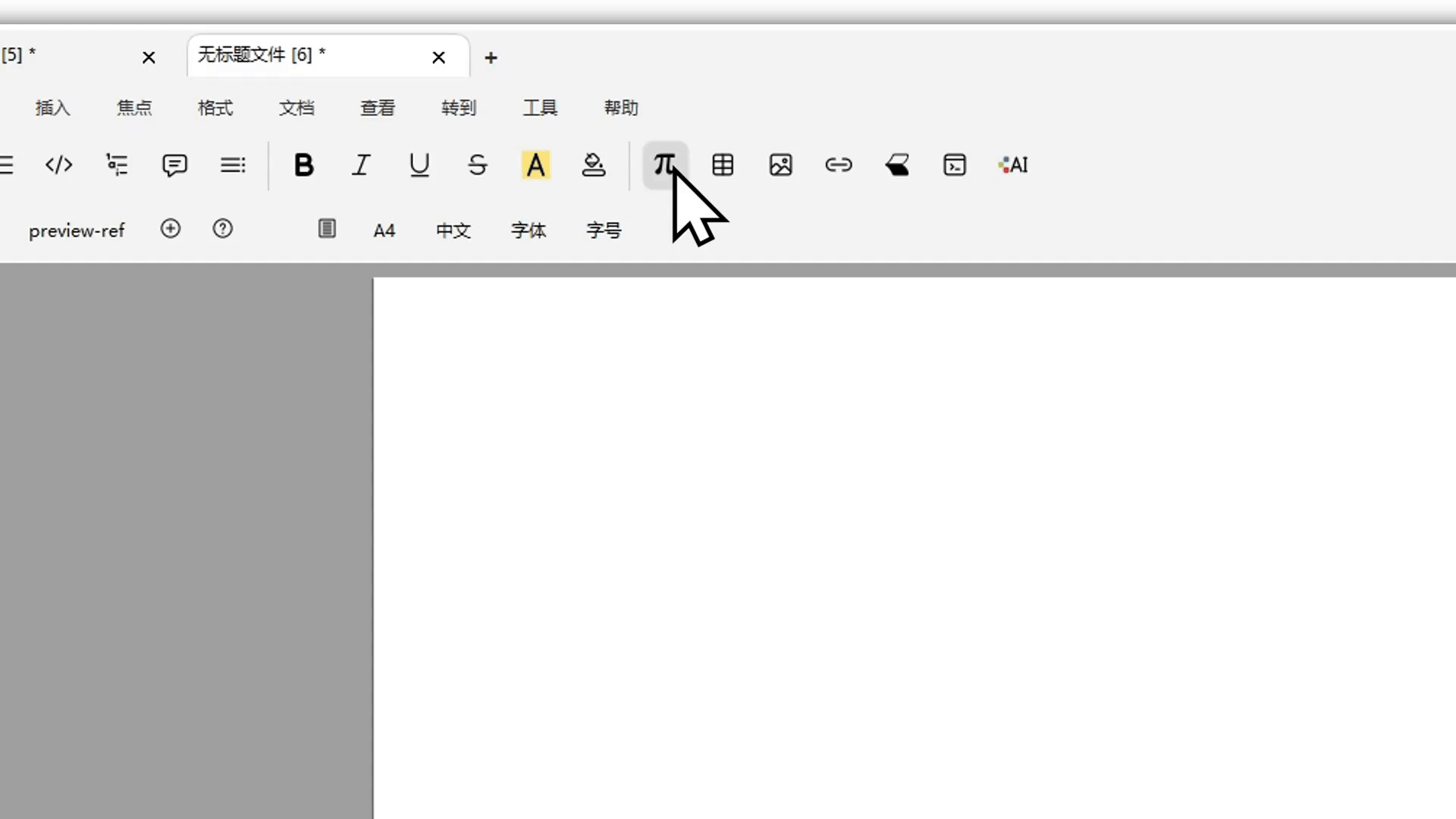1456x819 pixels.
Task: Click the math formula pi icon
Action: pos(664,165)
